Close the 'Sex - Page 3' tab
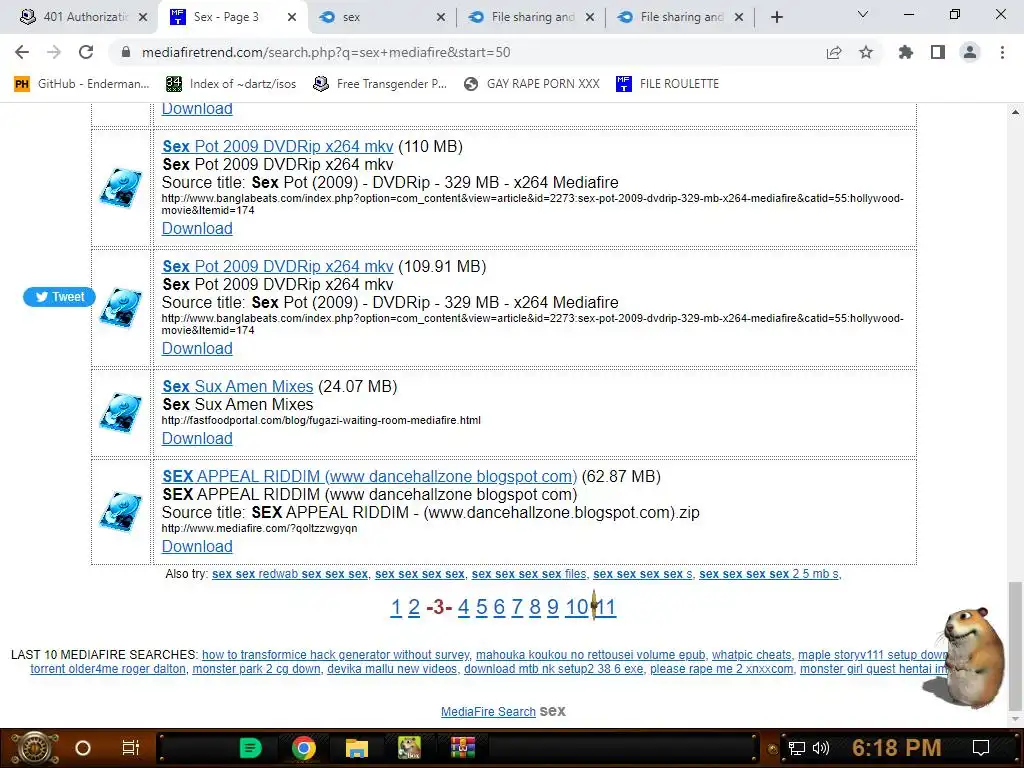 point(292,17)
